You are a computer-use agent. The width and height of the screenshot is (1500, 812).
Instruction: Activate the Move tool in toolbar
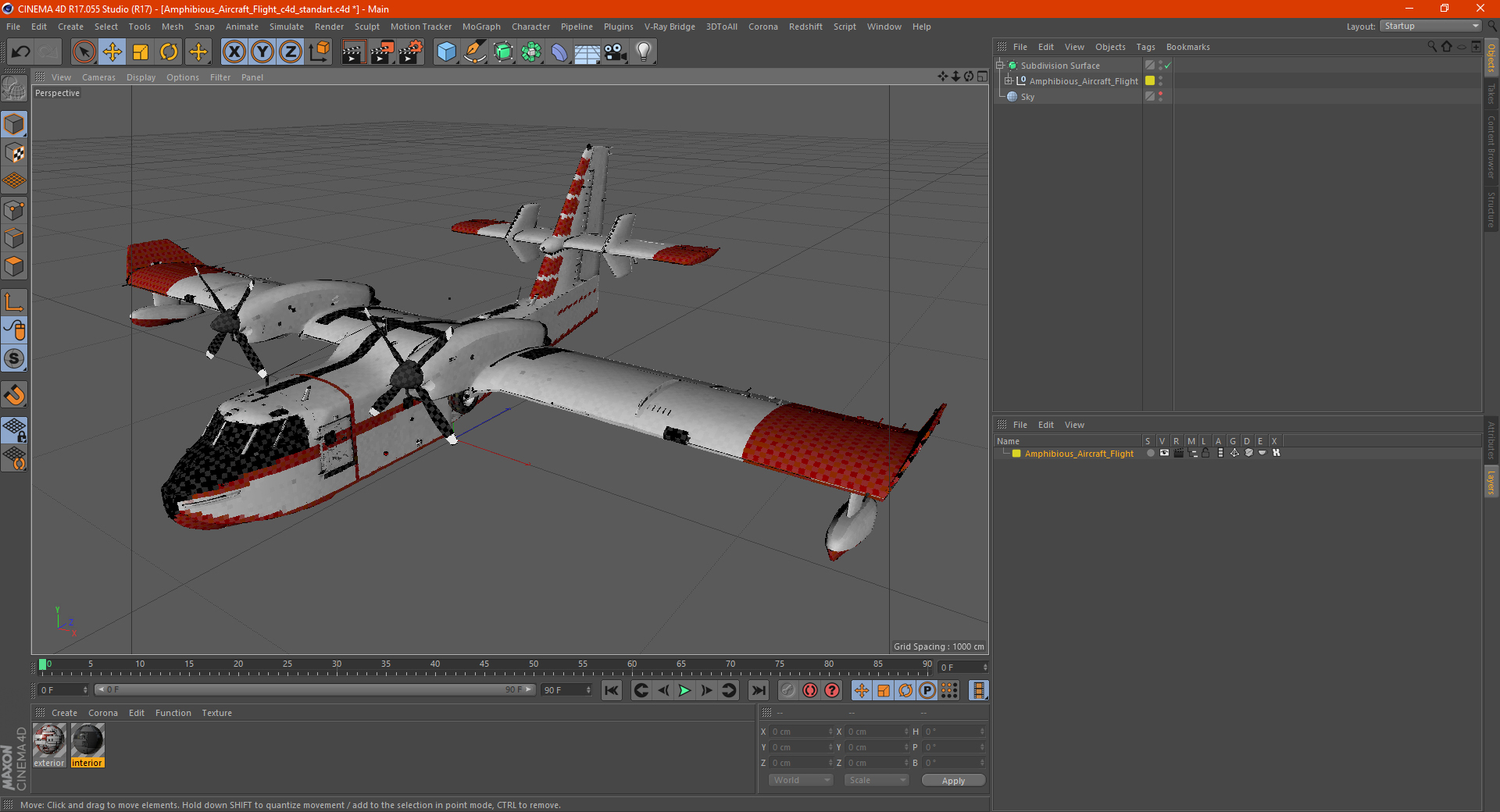coord(112,52)
